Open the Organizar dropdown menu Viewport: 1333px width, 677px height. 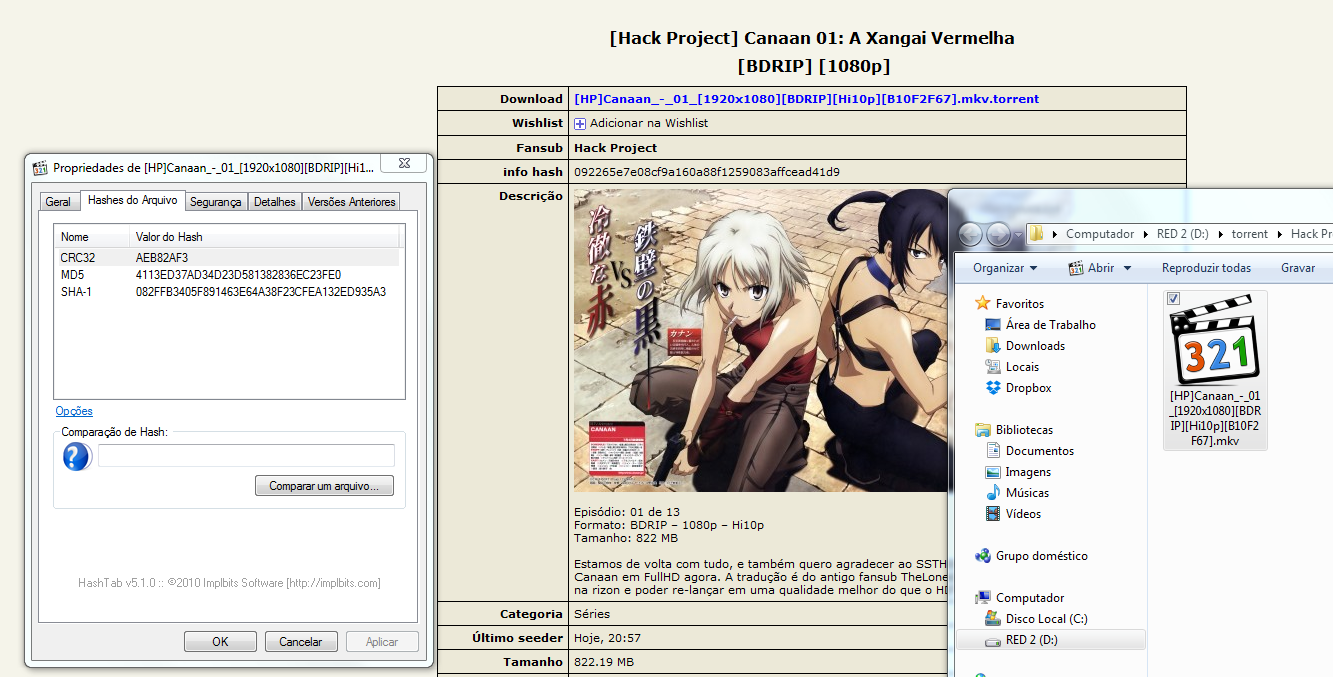(x=1005, y=268)
